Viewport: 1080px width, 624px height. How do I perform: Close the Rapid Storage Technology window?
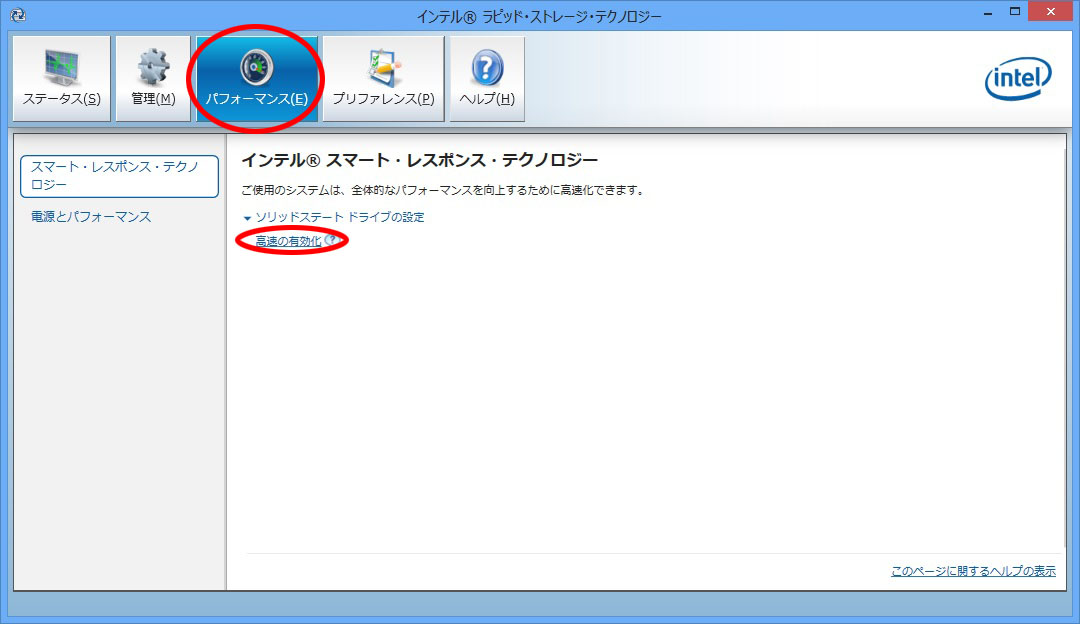(1053, 12)
